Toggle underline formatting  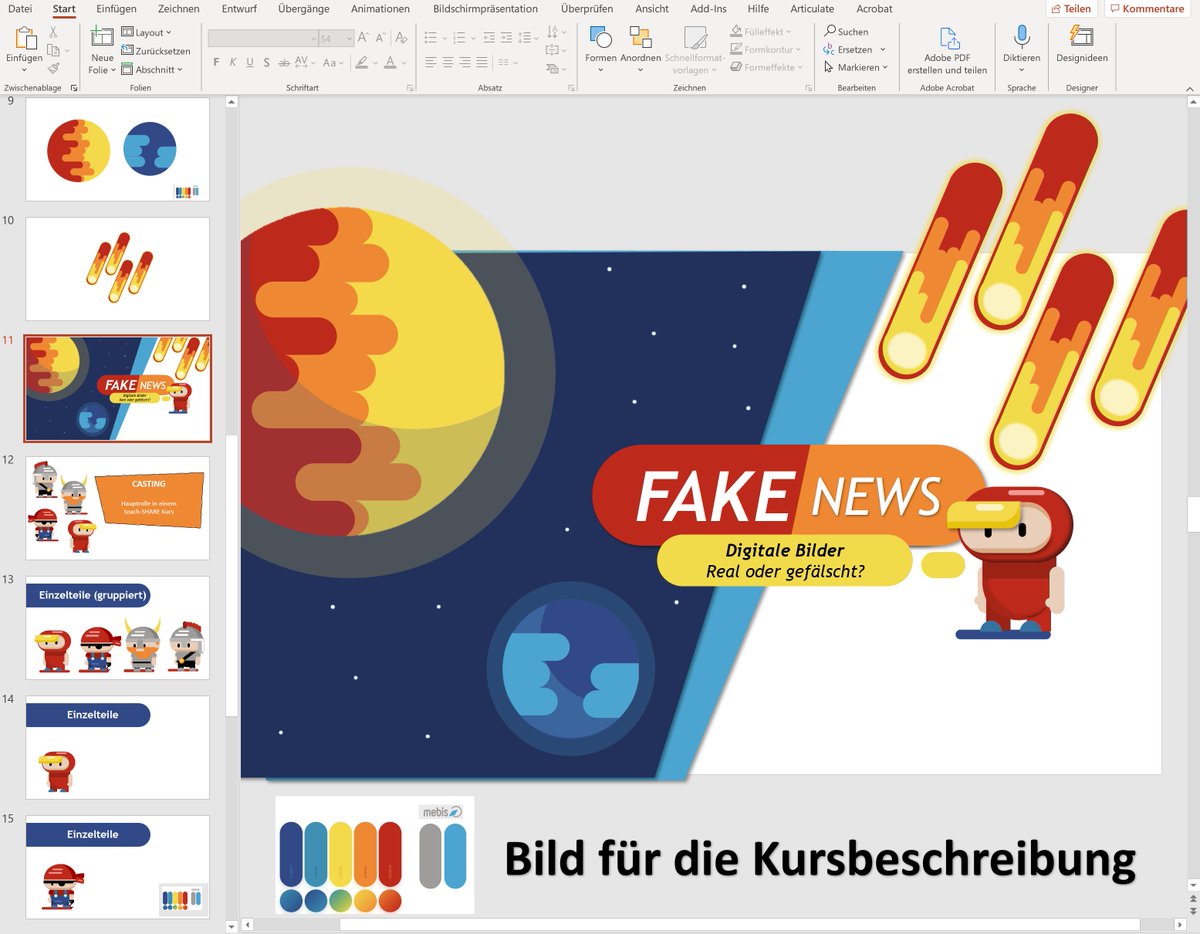[249, 62]
